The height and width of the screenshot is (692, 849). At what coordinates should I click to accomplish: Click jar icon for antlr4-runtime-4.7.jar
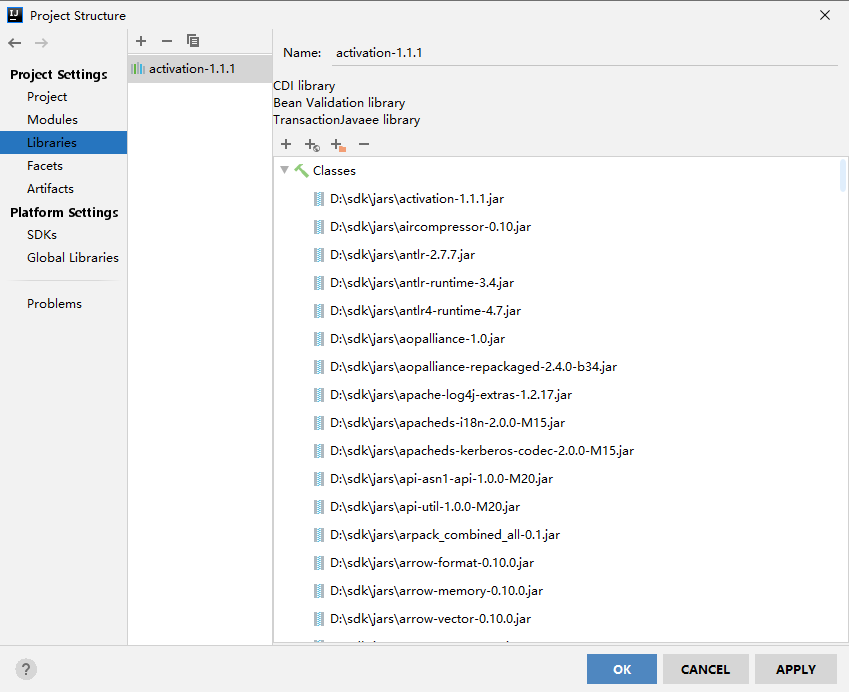pyautogui.click(x=319, y=311)
